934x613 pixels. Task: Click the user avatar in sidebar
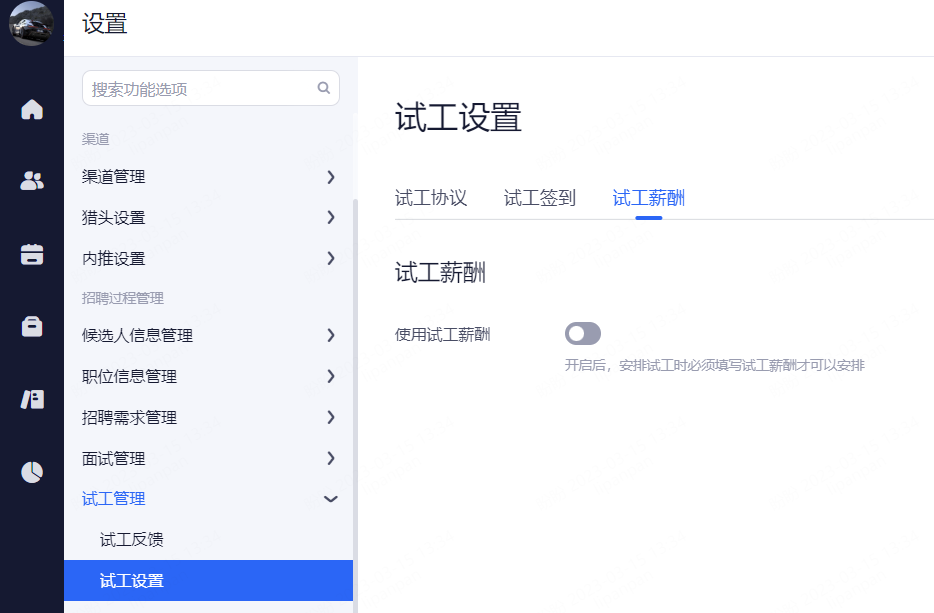click(x=31, y=24)
